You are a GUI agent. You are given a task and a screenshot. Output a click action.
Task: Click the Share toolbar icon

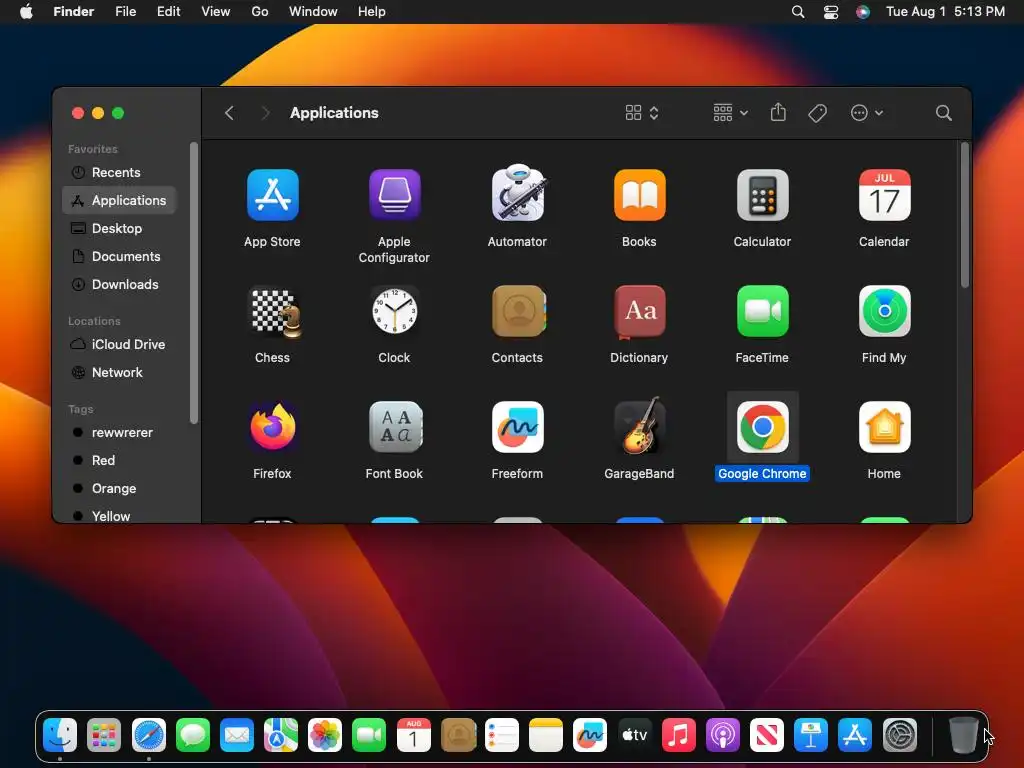(x=778, y=112)
